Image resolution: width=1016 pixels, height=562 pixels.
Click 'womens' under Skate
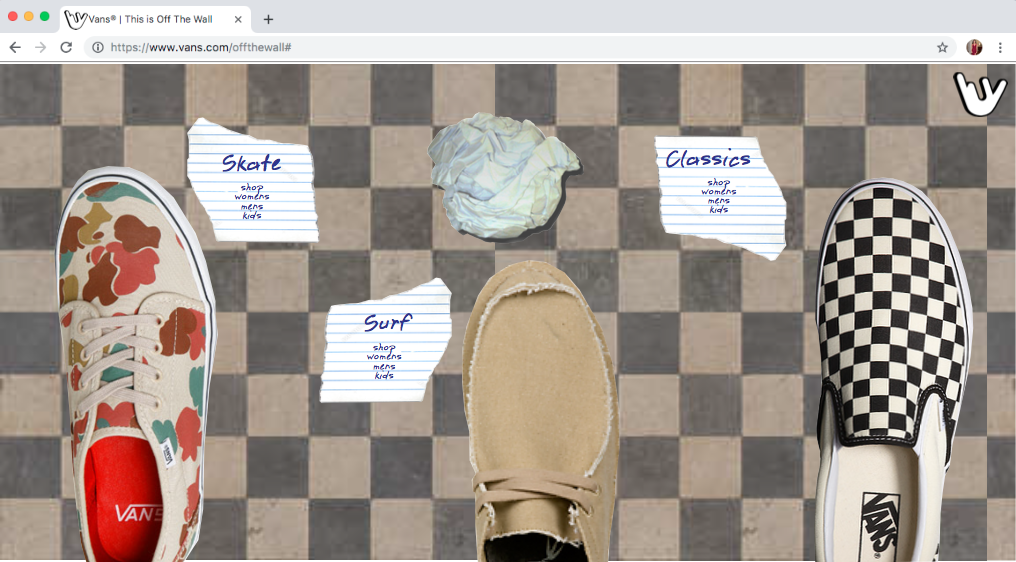pos(252,196)
